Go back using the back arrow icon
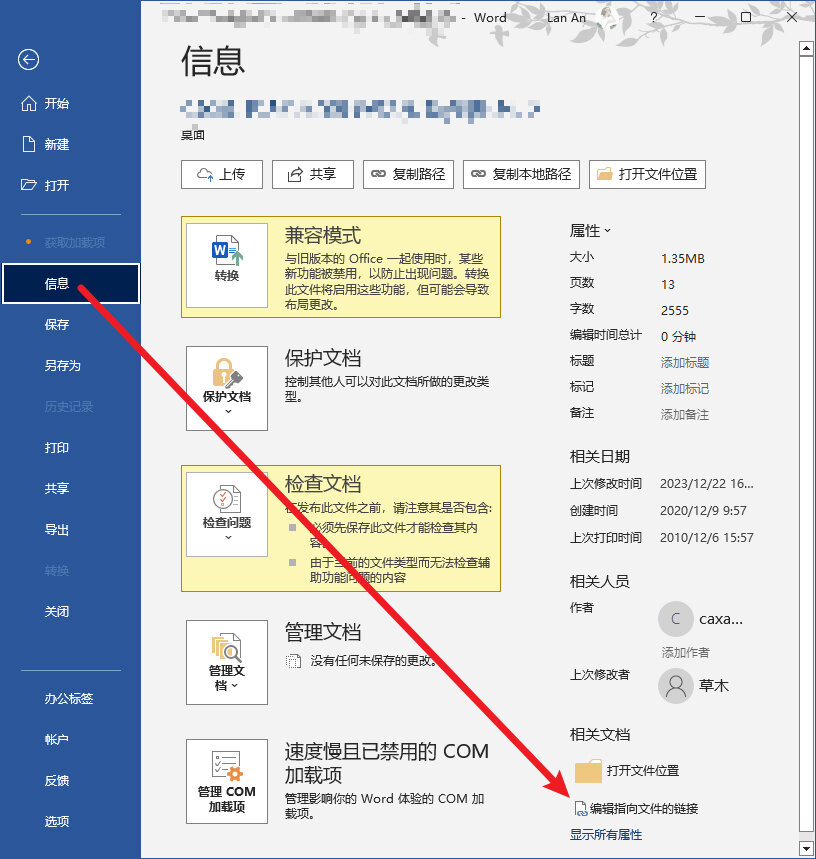The height and width of the screenshot is (859, 816). (28, 60)
